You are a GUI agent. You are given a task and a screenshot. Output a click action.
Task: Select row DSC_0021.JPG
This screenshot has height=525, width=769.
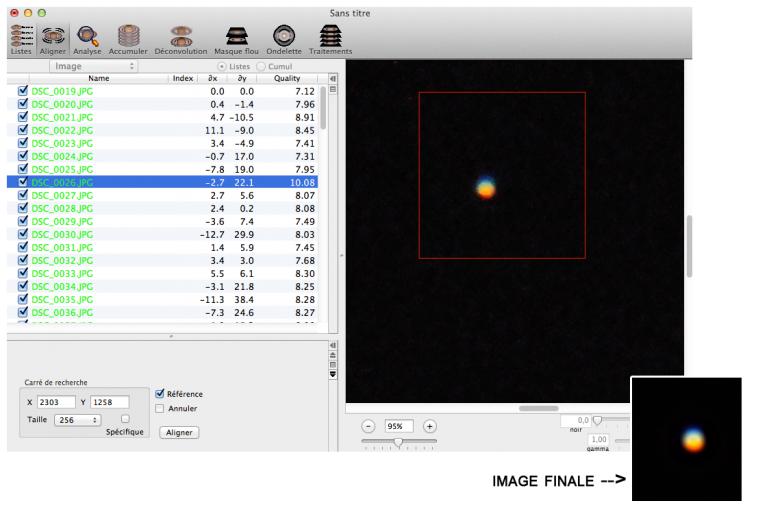click(162, 117)
